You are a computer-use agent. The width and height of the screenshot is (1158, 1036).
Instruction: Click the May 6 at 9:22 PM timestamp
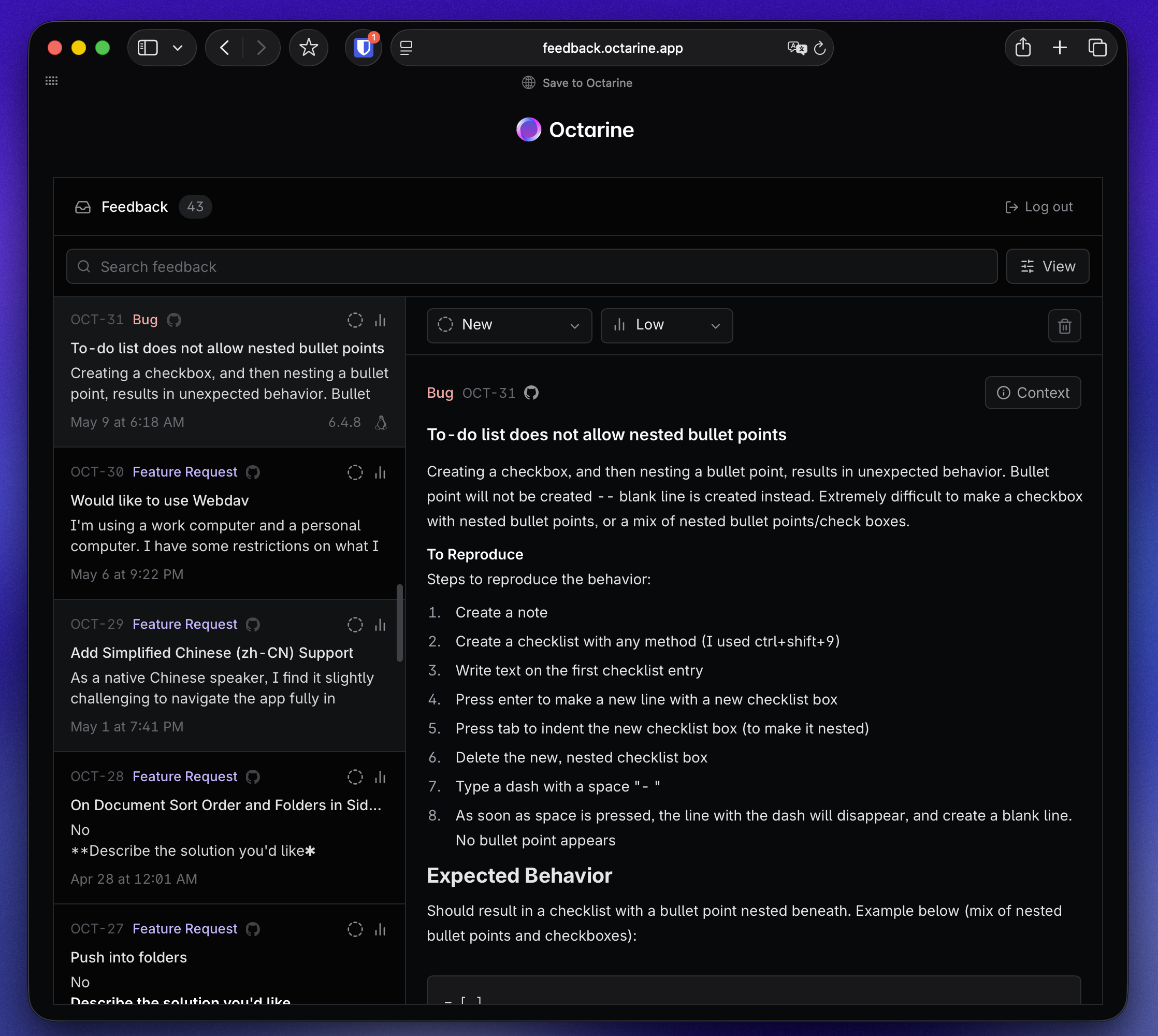(x=127, y=574)
